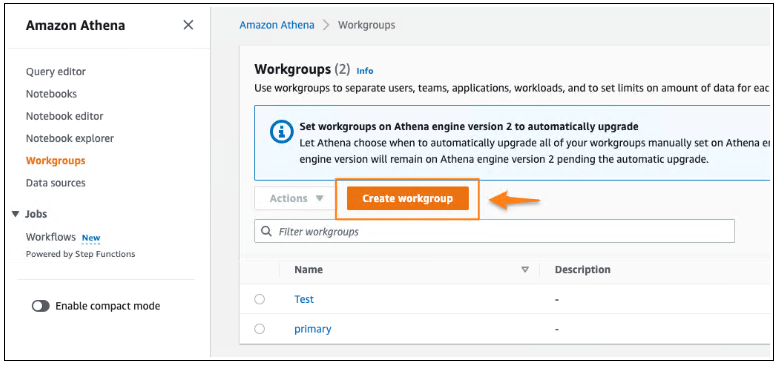
Task: Open Workflows under Jobs
Action: click(x=51, y=237)
